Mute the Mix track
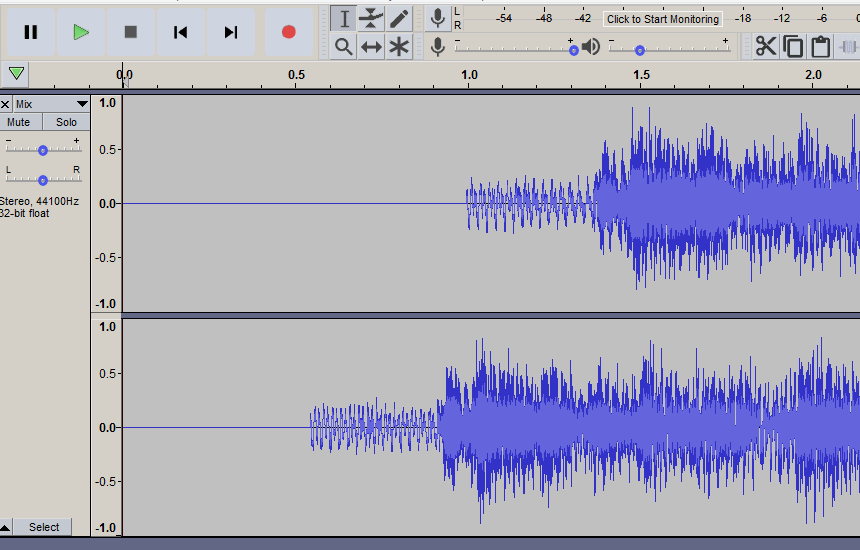This screenshot has width=860, height=550. pyautogui.click(x=19, y=122)
